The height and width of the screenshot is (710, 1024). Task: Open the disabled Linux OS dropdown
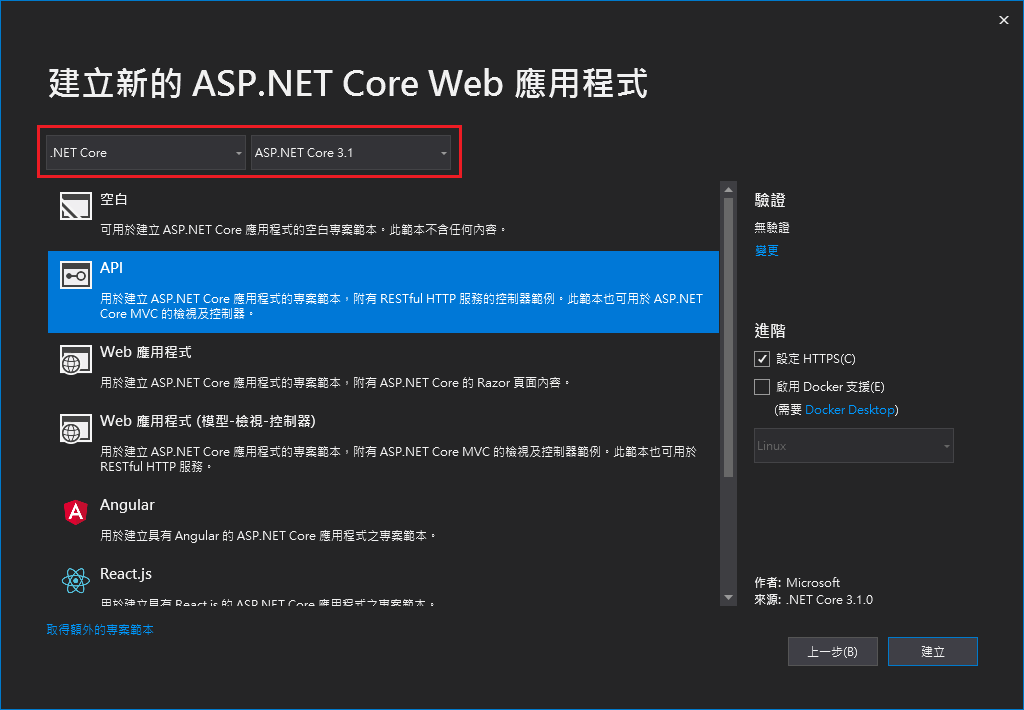point(854,445)
